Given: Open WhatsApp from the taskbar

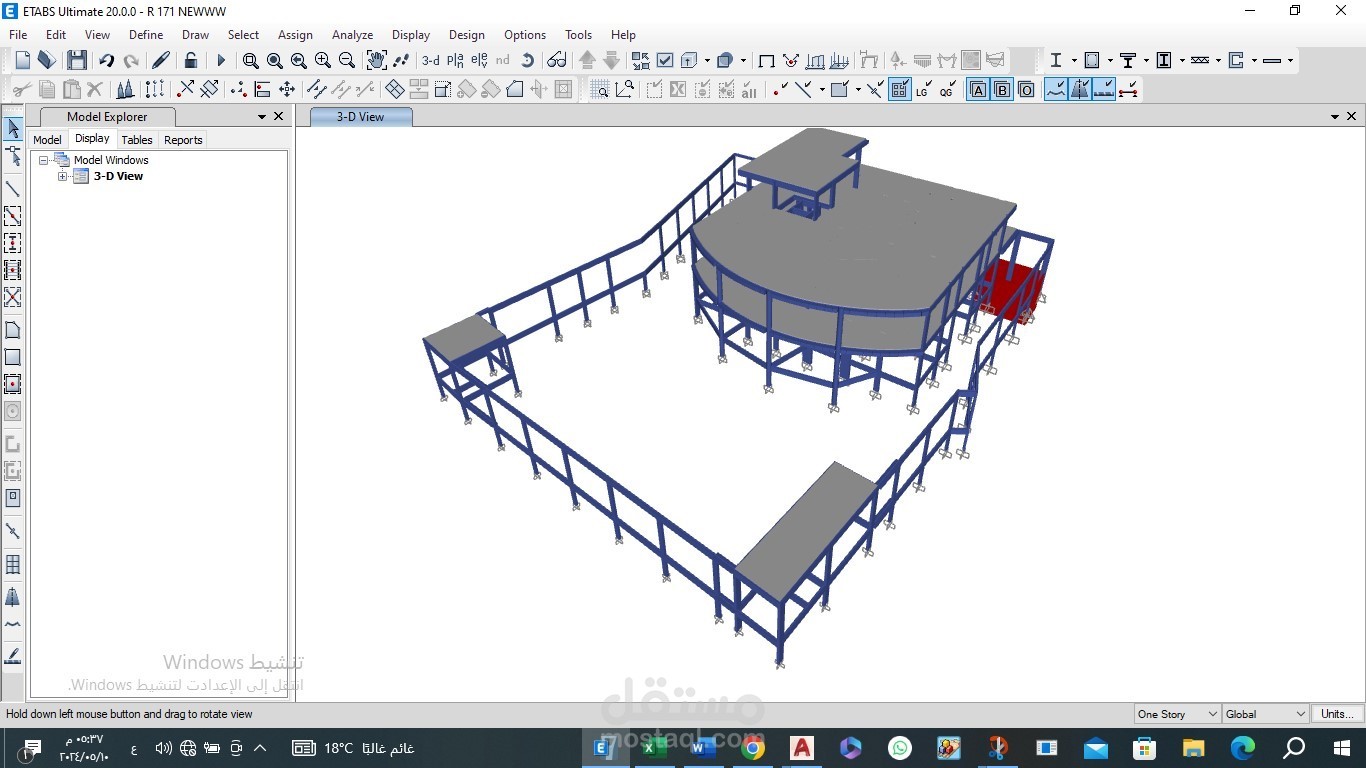Looking at the screenshot, I should (899, 747).
